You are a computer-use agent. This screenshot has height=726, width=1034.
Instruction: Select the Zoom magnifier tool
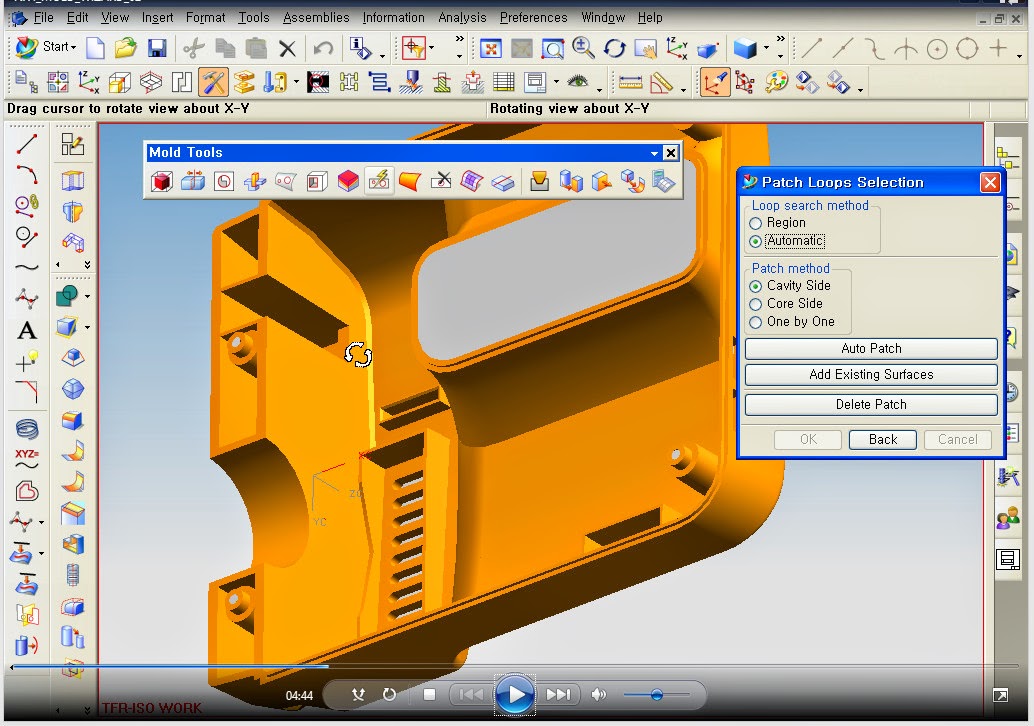pos(583,48)
